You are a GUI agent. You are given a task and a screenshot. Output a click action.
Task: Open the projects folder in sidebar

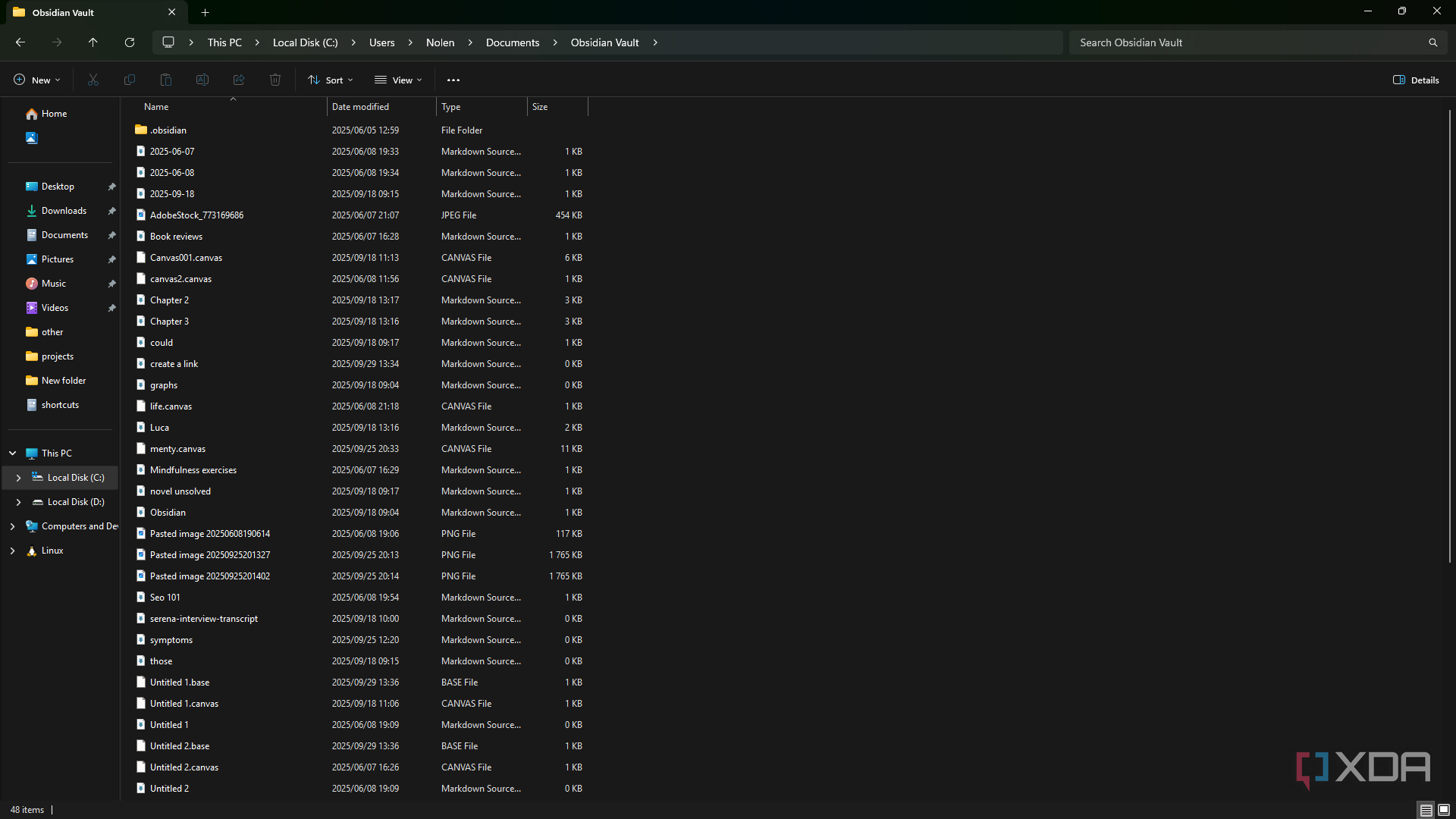pyautogui.click(x=58, y=356)
